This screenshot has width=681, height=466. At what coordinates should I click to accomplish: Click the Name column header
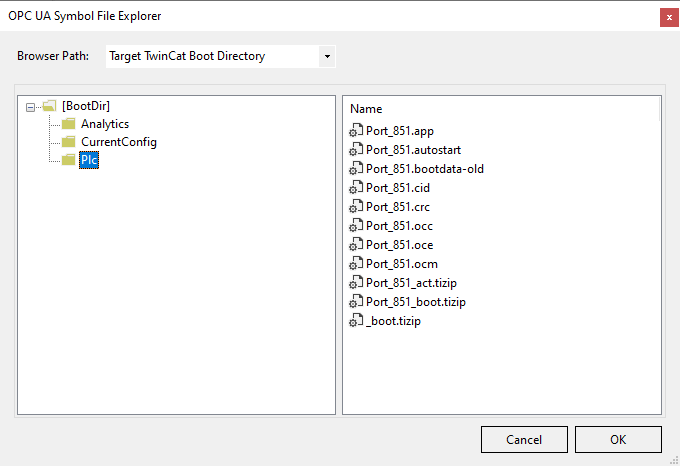366,109
